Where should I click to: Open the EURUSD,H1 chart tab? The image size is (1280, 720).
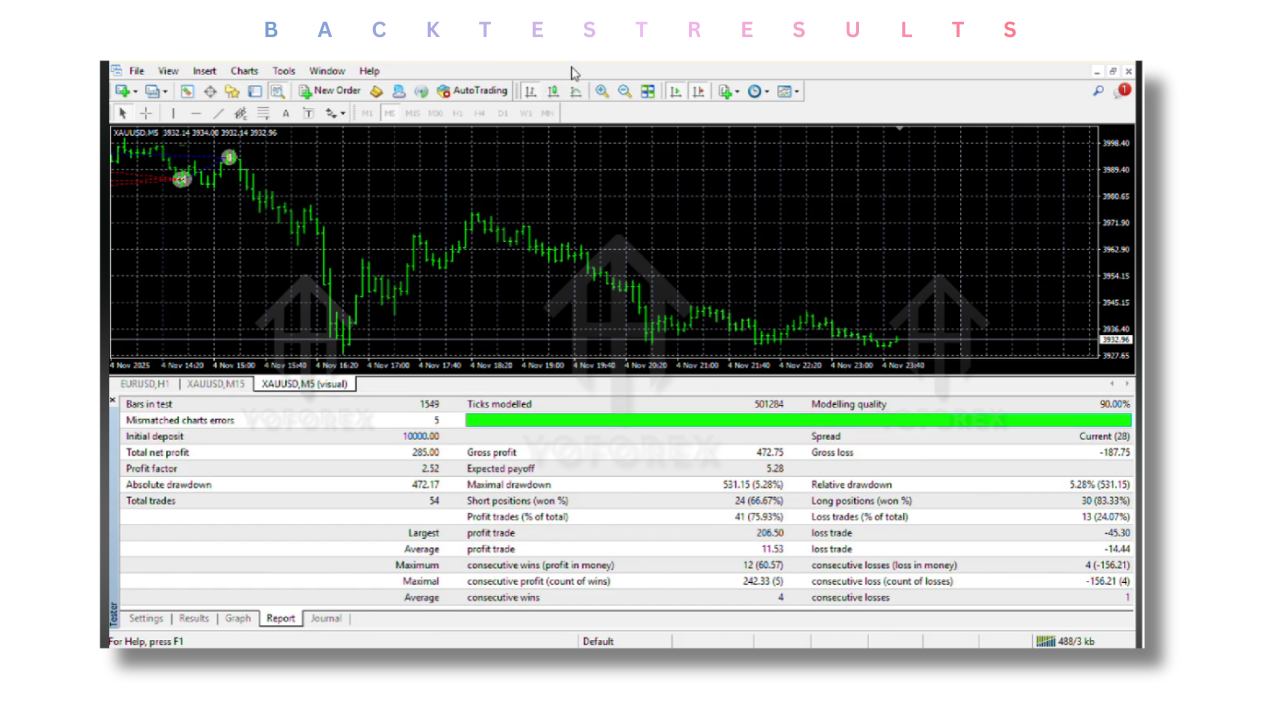(144, 383)
